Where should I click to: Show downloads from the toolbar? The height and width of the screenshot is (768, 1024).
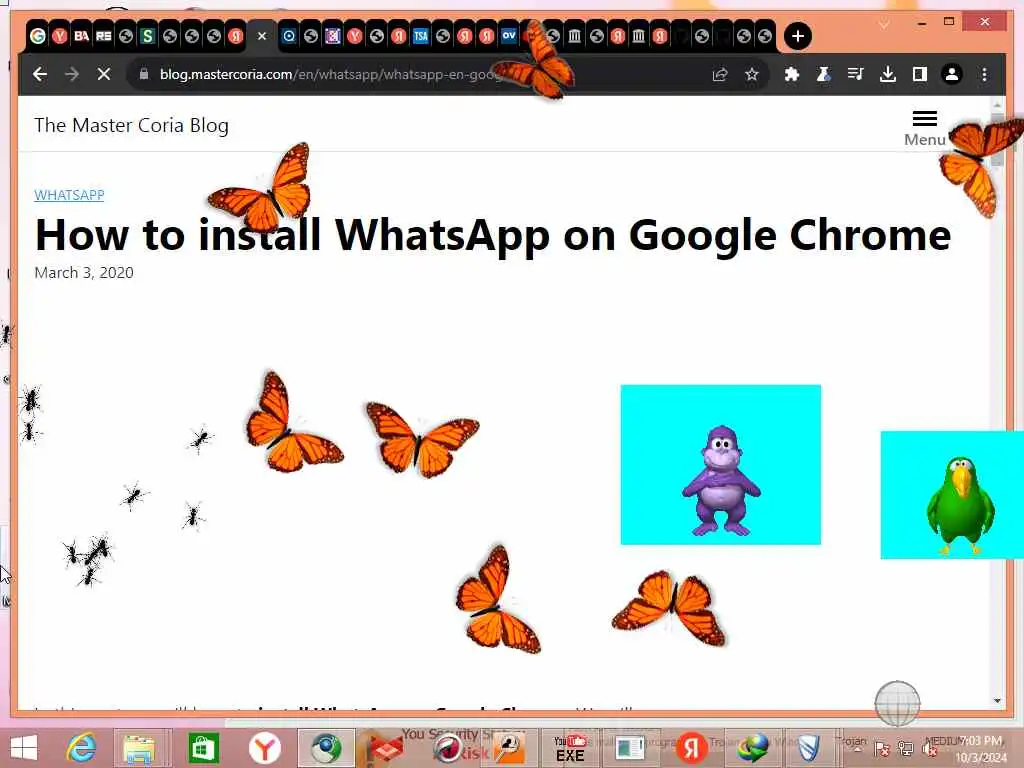click(x=888, y=74)
